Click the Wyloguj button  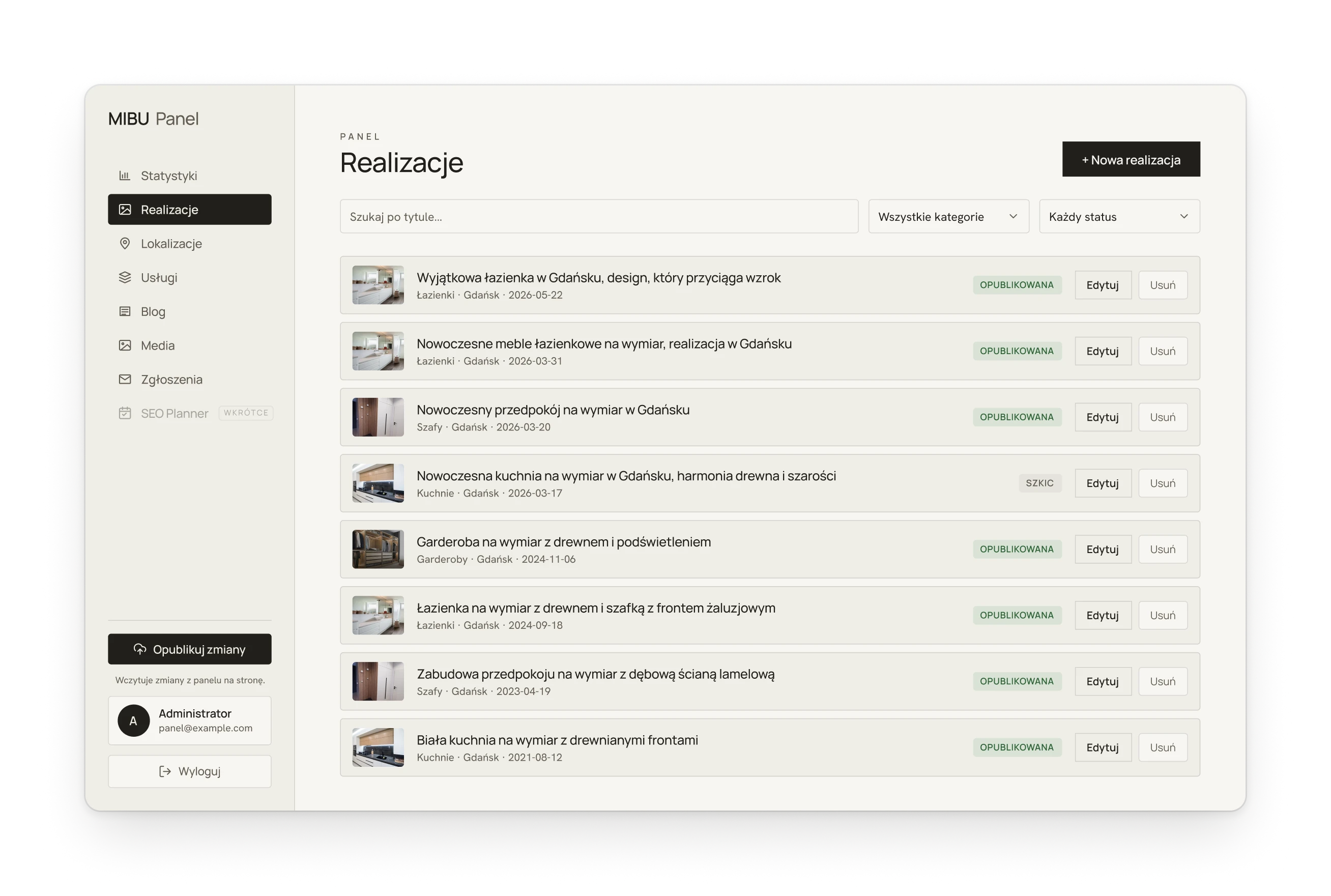pos(190,771)
